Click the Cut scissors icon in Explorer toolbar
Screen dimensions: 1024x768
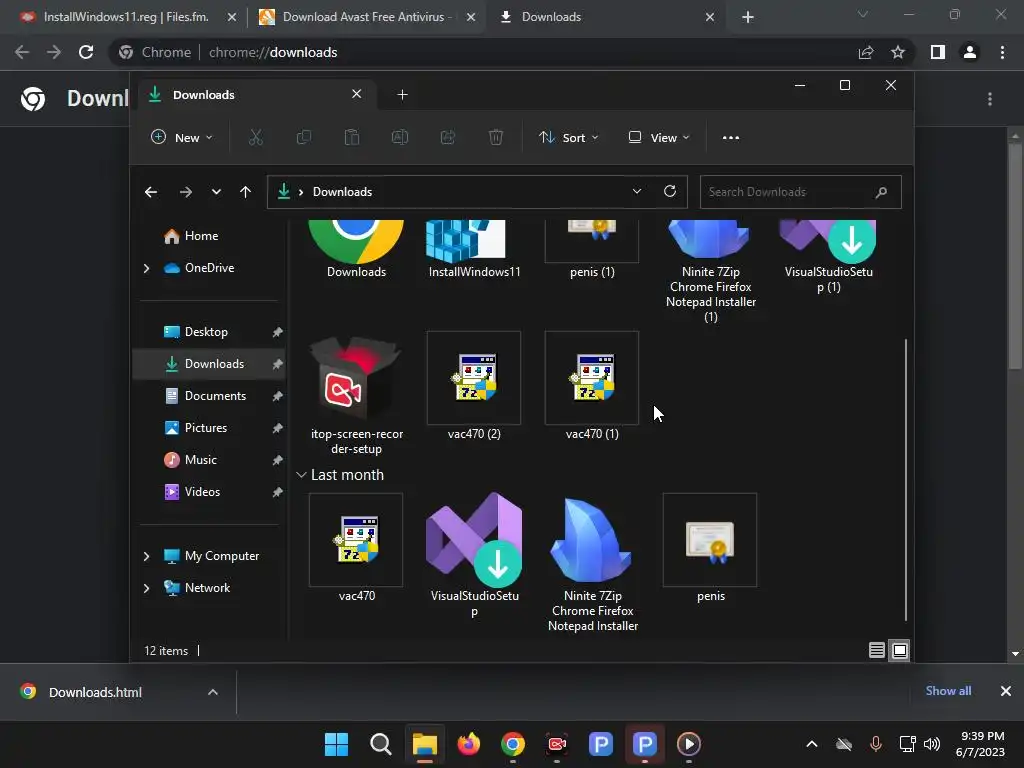[x=255, y=137]
